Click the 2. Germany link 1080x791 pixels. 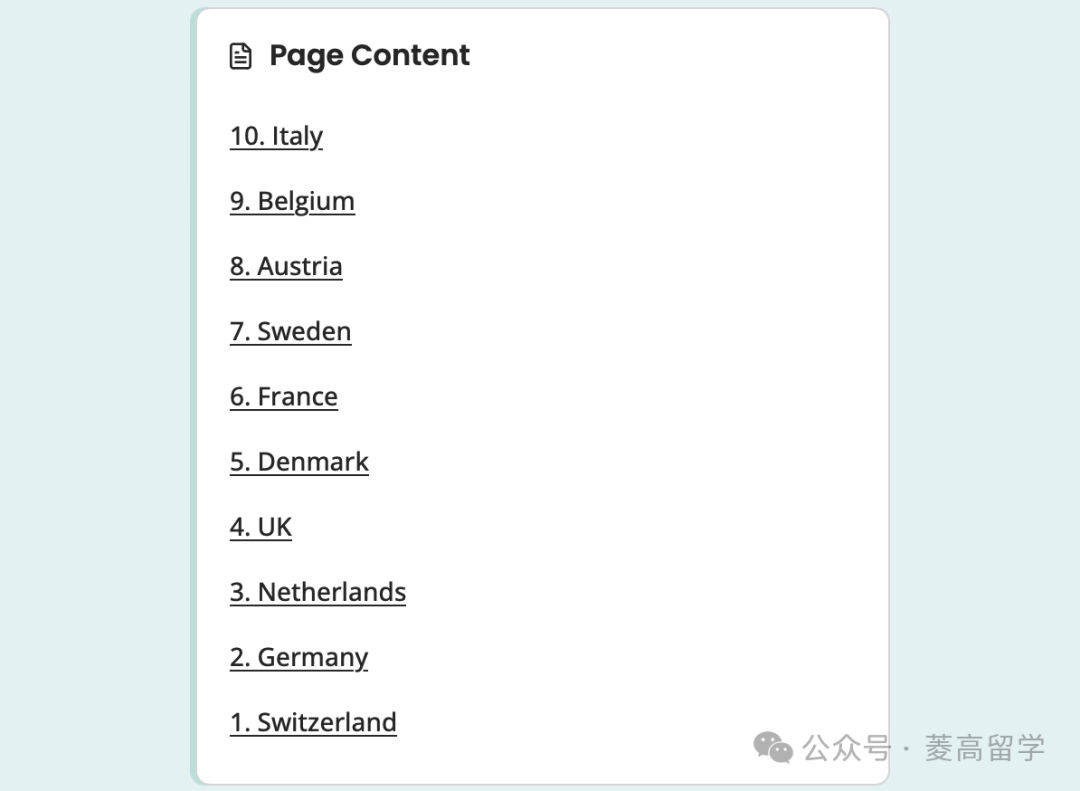point(299,657)
